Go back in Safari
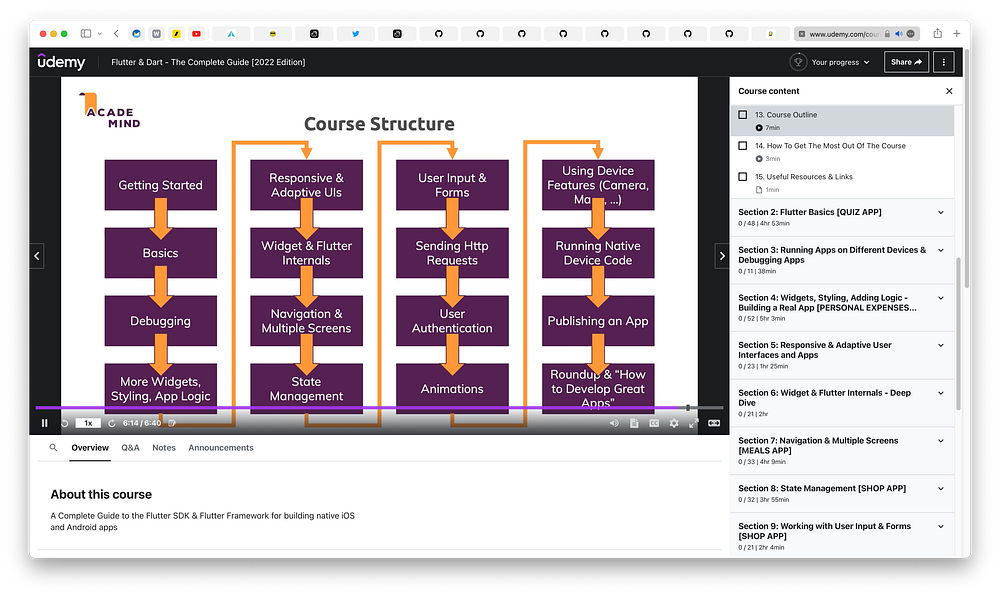The height and width of the screenshot is (597, 1000). 116,34
